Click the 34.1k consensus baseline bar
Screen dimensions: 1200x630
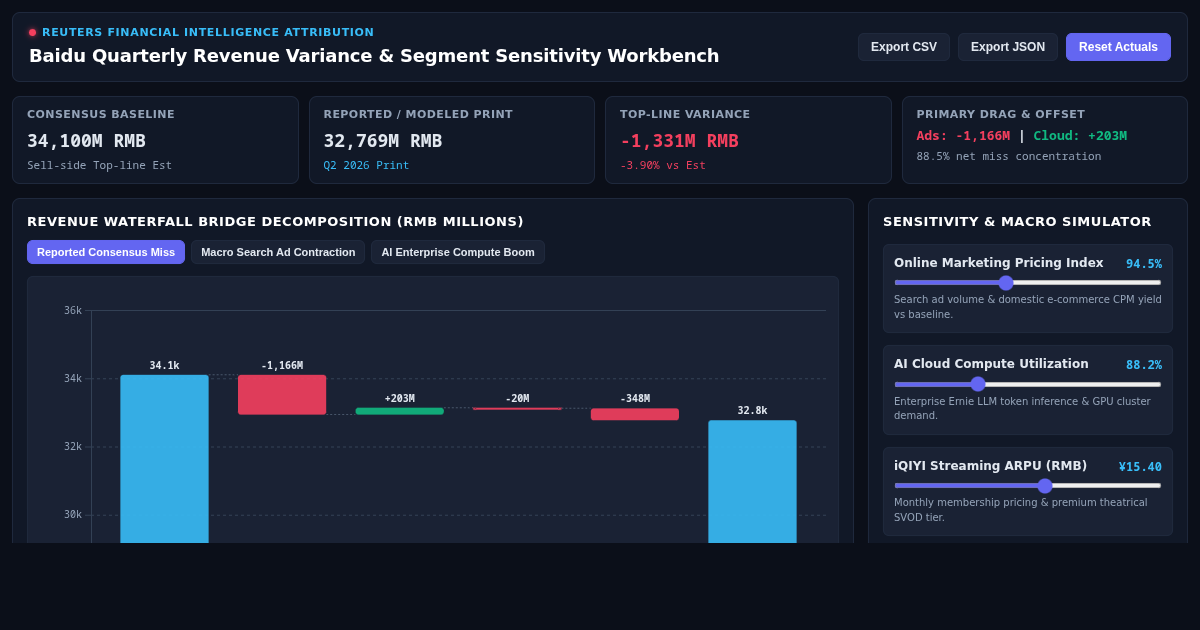164,459
